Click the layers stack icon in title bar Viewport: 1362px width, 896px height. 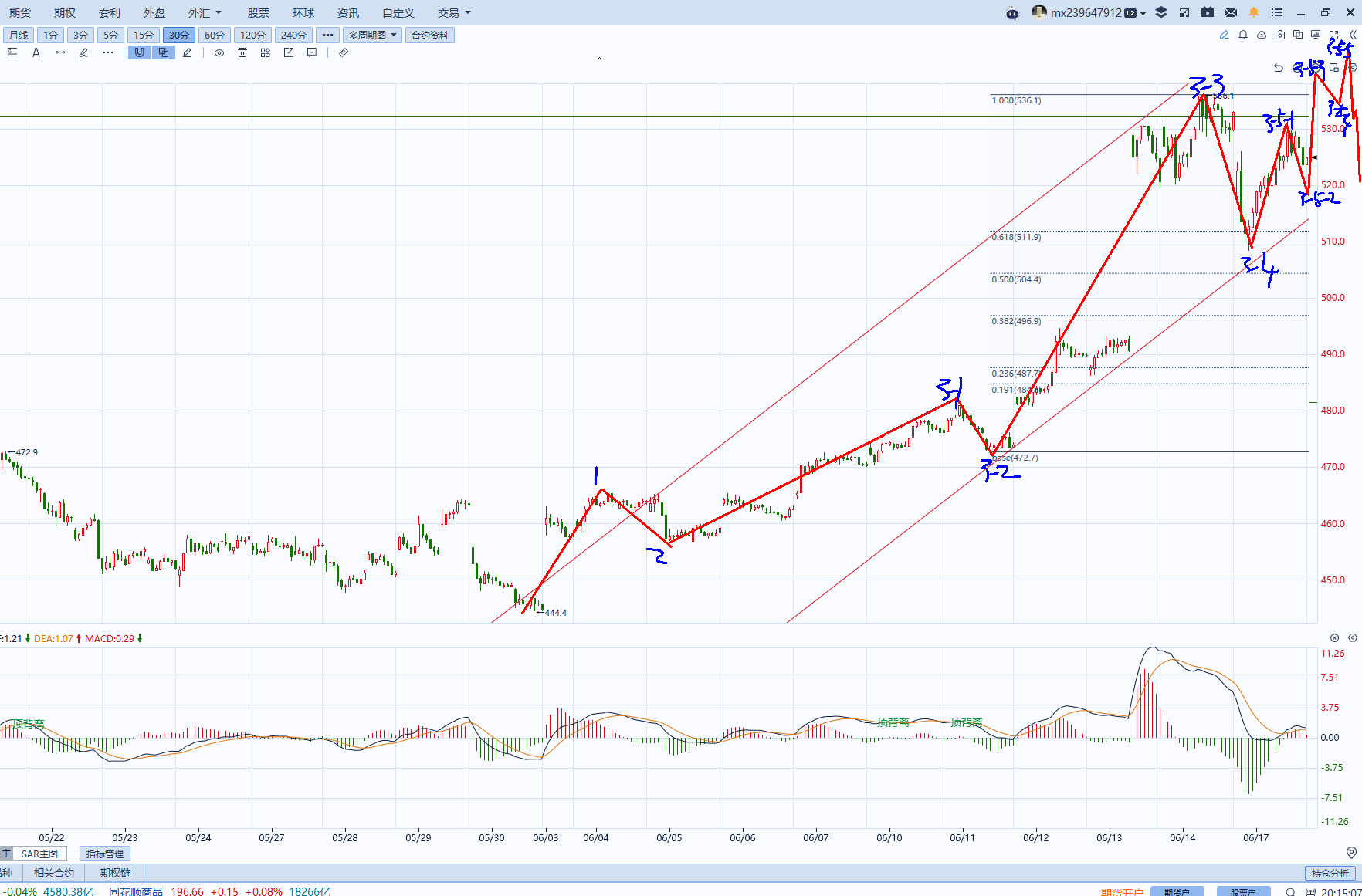(1161, 12)
